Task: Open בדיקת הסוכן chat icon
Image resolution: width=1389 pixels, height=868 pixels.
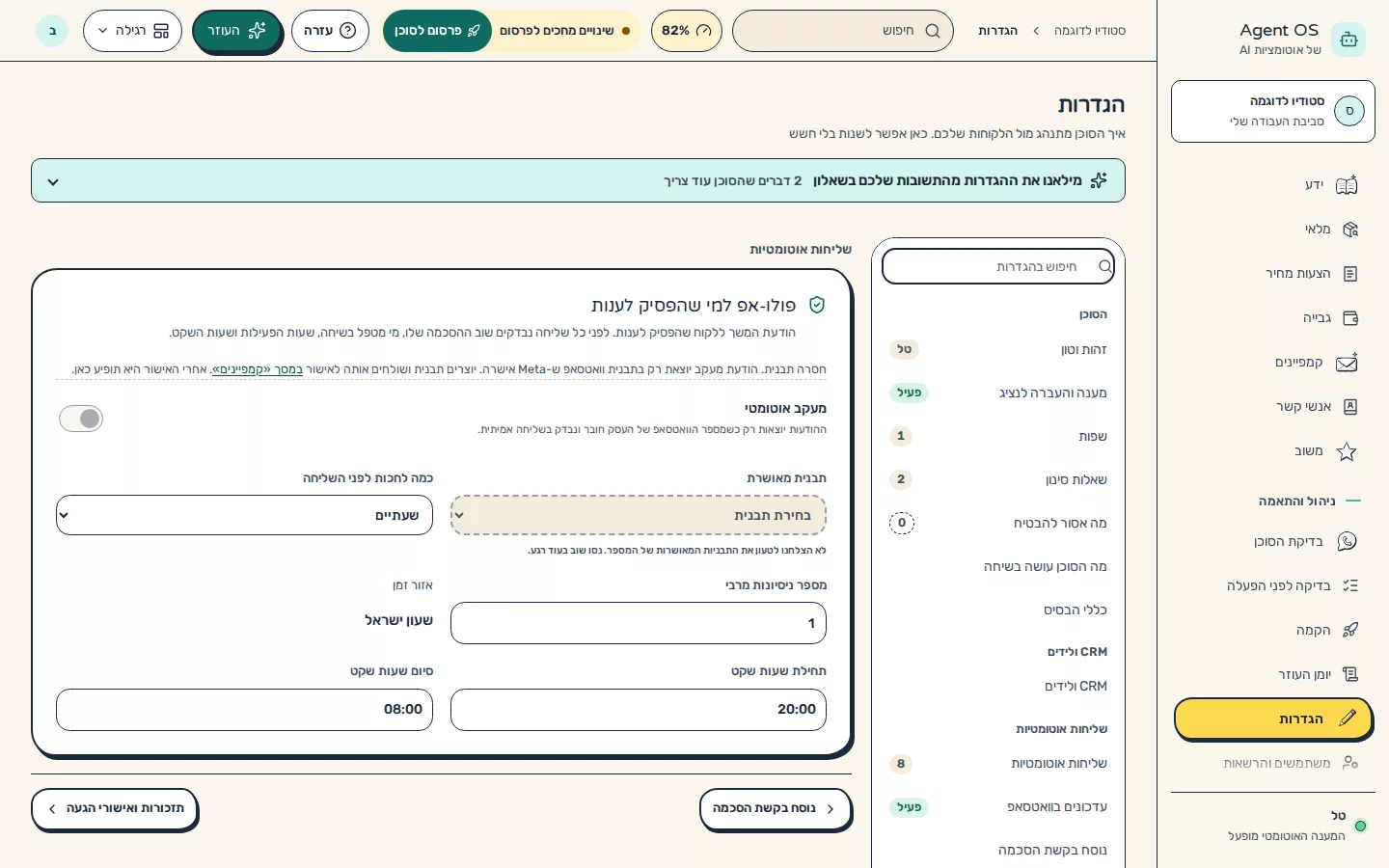Action: coord(1347,542)
